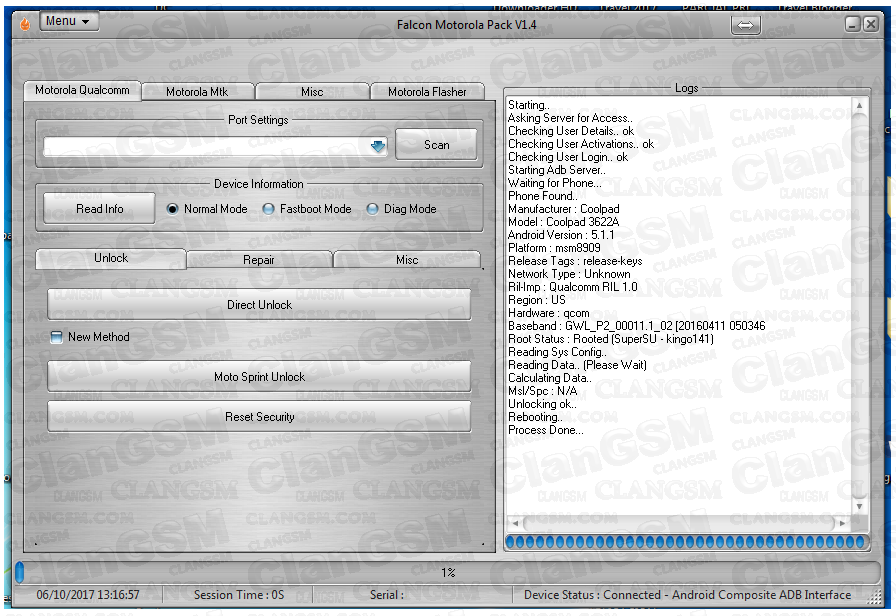Select the Unlock sub-tab

tap(111, 258)
